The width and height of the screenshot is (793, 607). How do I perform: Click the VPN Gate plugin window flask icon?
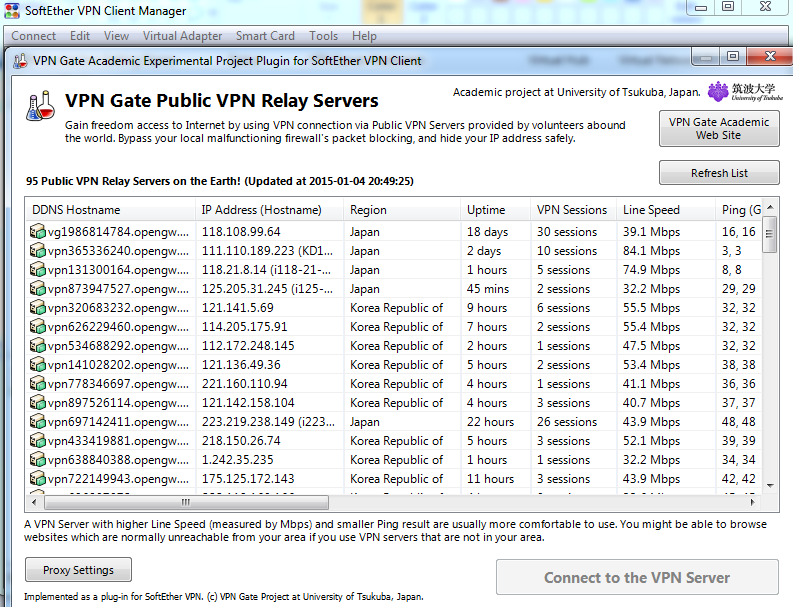pos(20,61)
